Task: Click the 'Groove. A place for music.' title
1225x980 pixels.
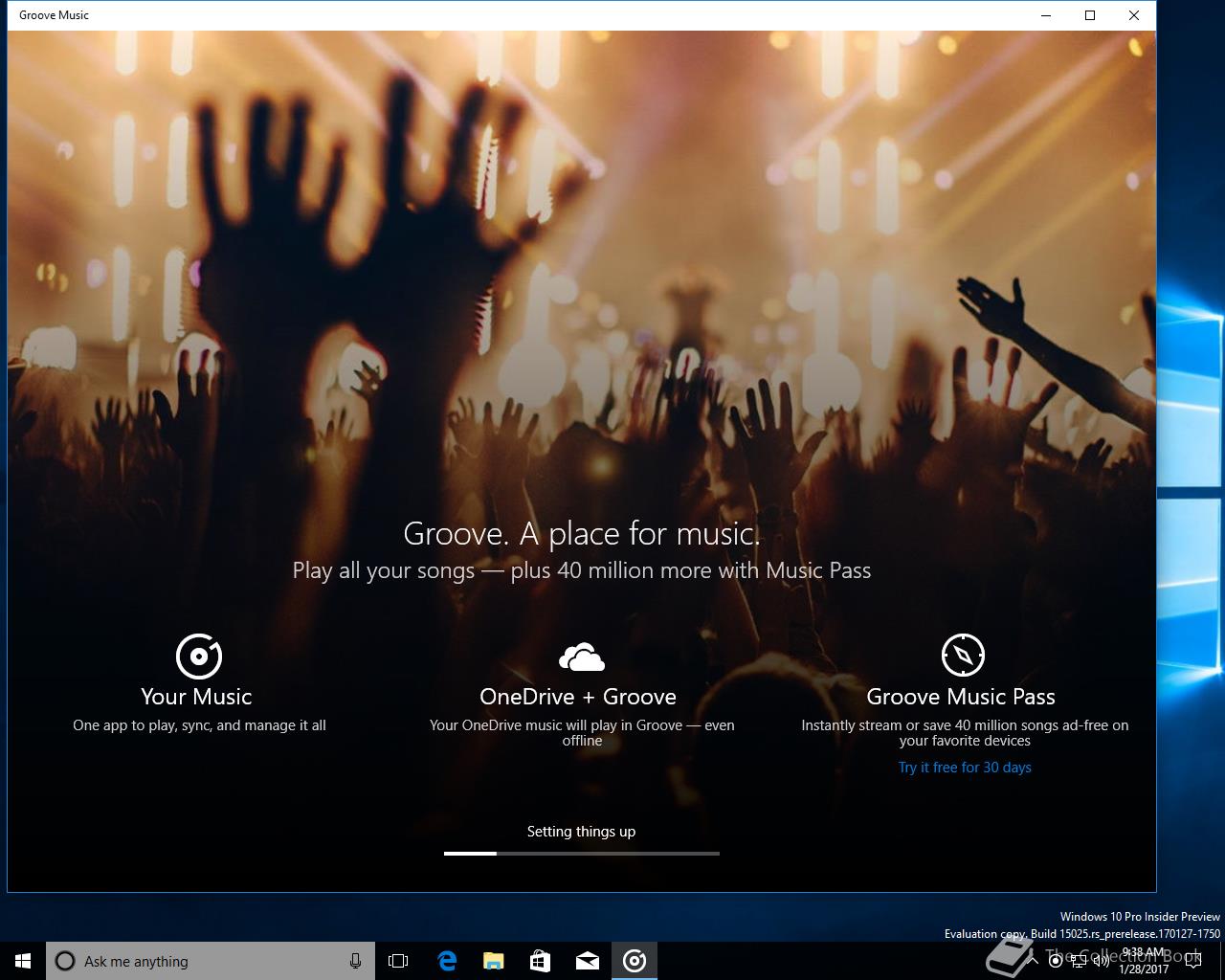Action: pos(582,533)
